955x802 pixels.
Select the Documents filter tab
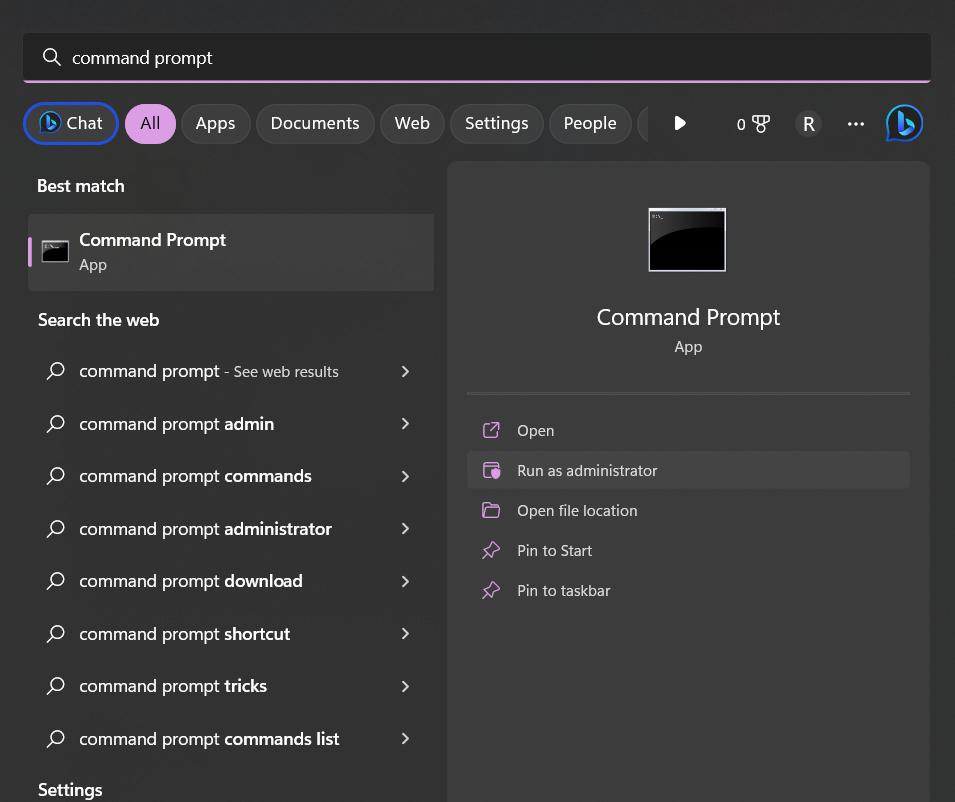point(315,124)
